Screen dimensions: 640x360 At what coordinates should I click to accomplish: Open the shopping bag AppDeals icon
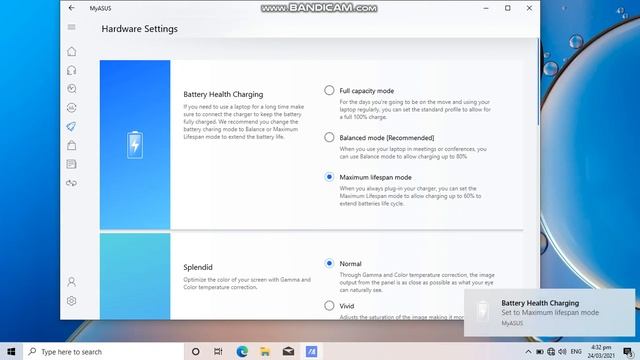[x=71, y=145]
